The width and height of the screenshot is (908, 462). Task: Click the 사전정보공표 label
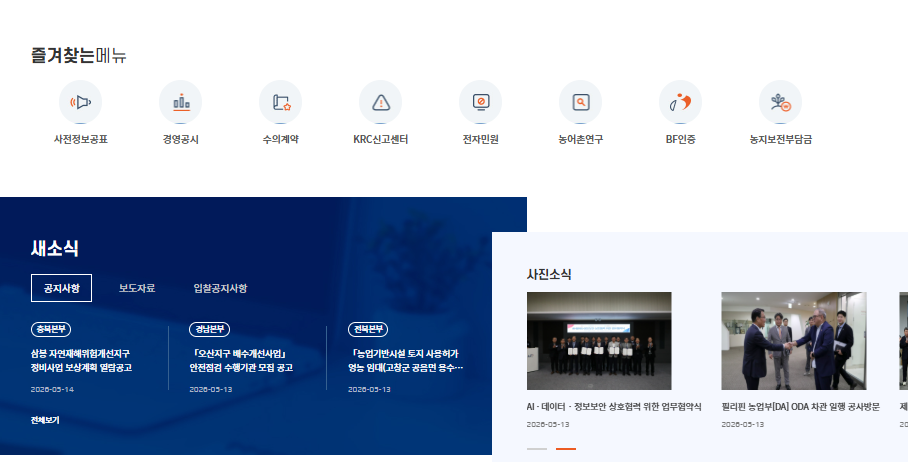[80, 140]
